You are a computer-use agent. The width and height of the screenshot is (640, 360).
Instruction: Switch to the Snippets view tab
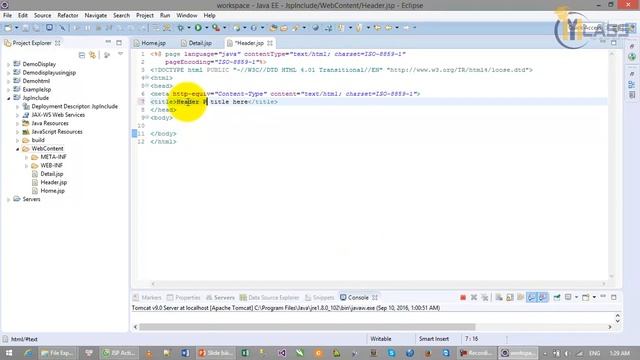point(320,298)
